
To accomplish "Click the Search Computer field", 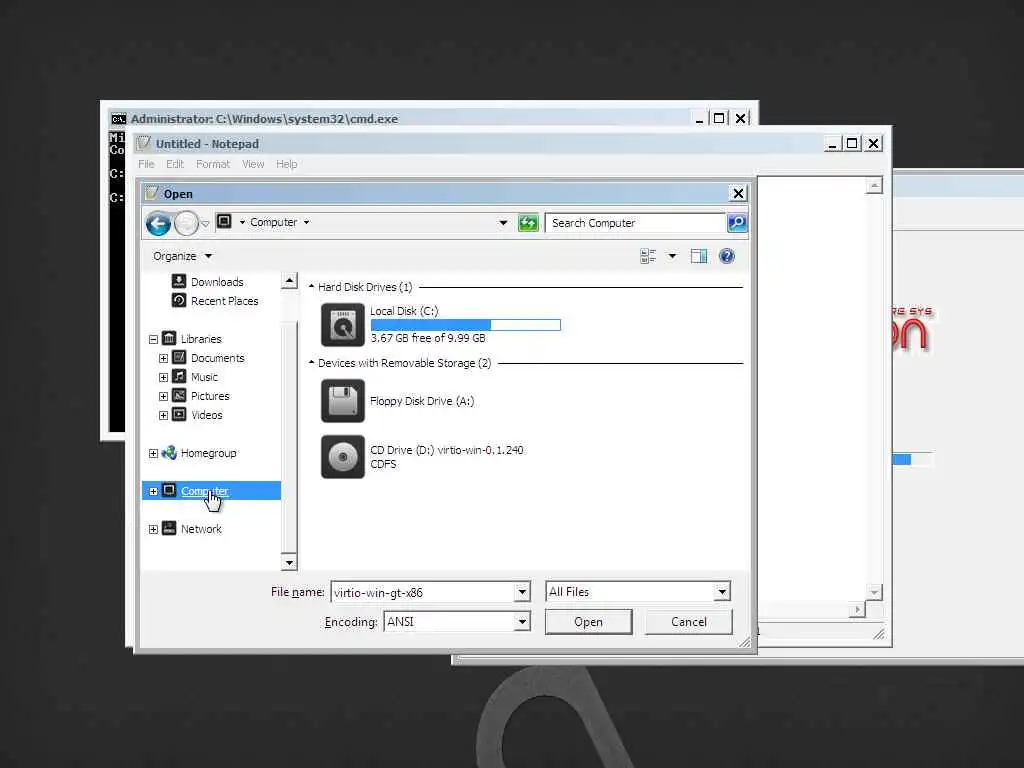I will 635,223.
